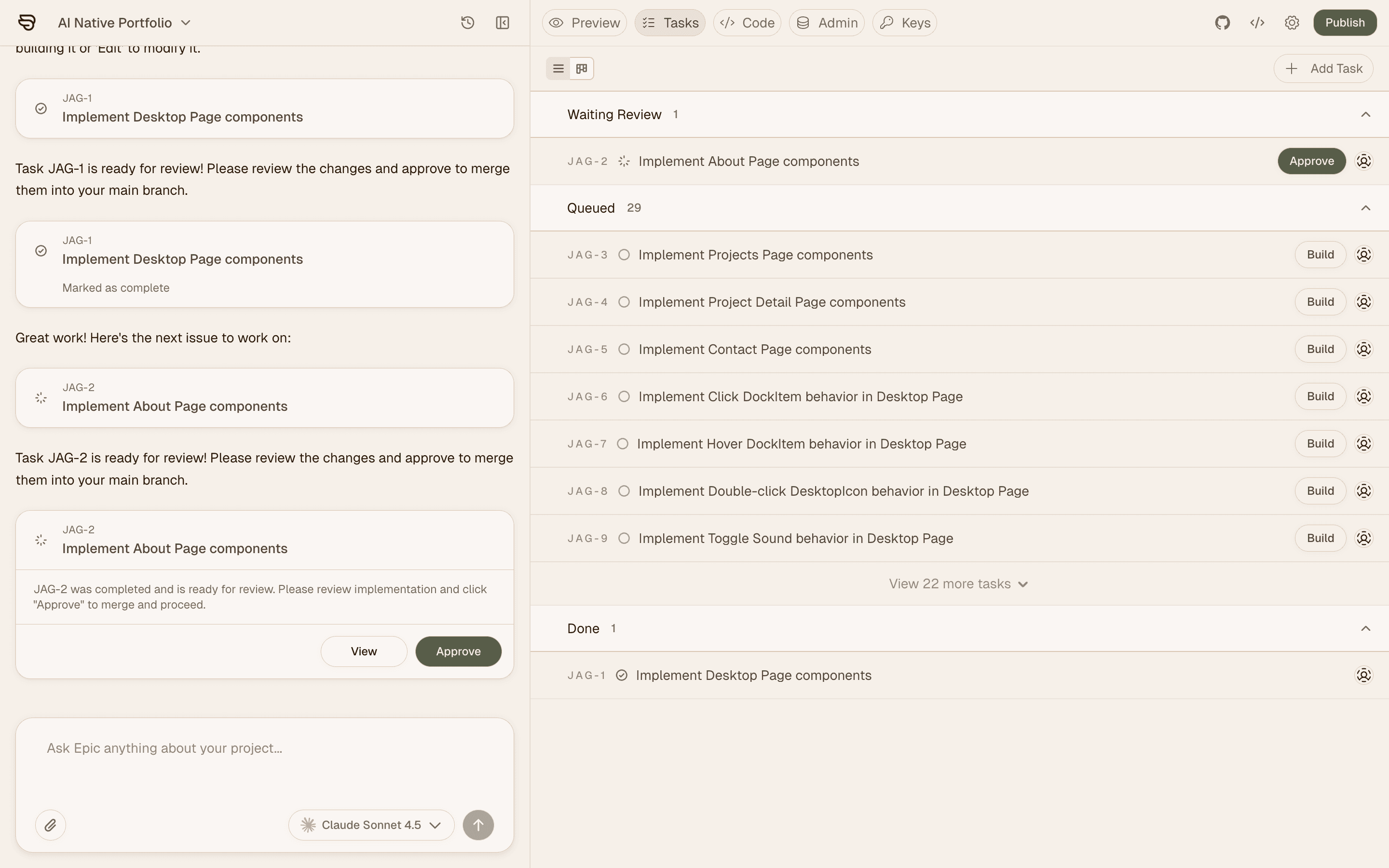1389x868 pixels.
Task: Click View button in JAG-2 card
Action: pyautogui.click(x=363, y=651)
